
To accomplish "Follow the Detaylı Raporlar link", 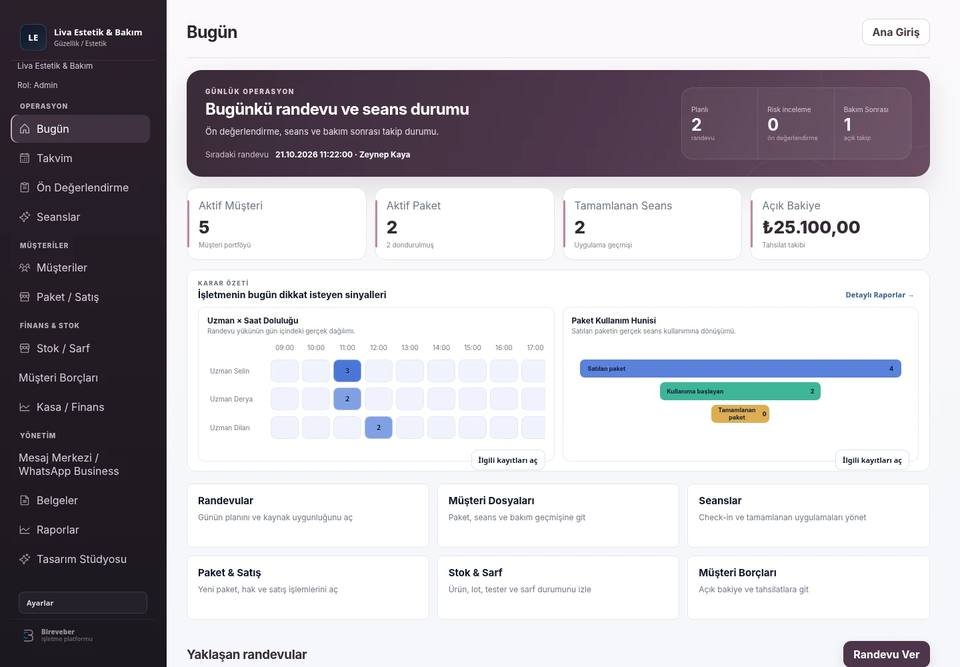I will [879, 295].
